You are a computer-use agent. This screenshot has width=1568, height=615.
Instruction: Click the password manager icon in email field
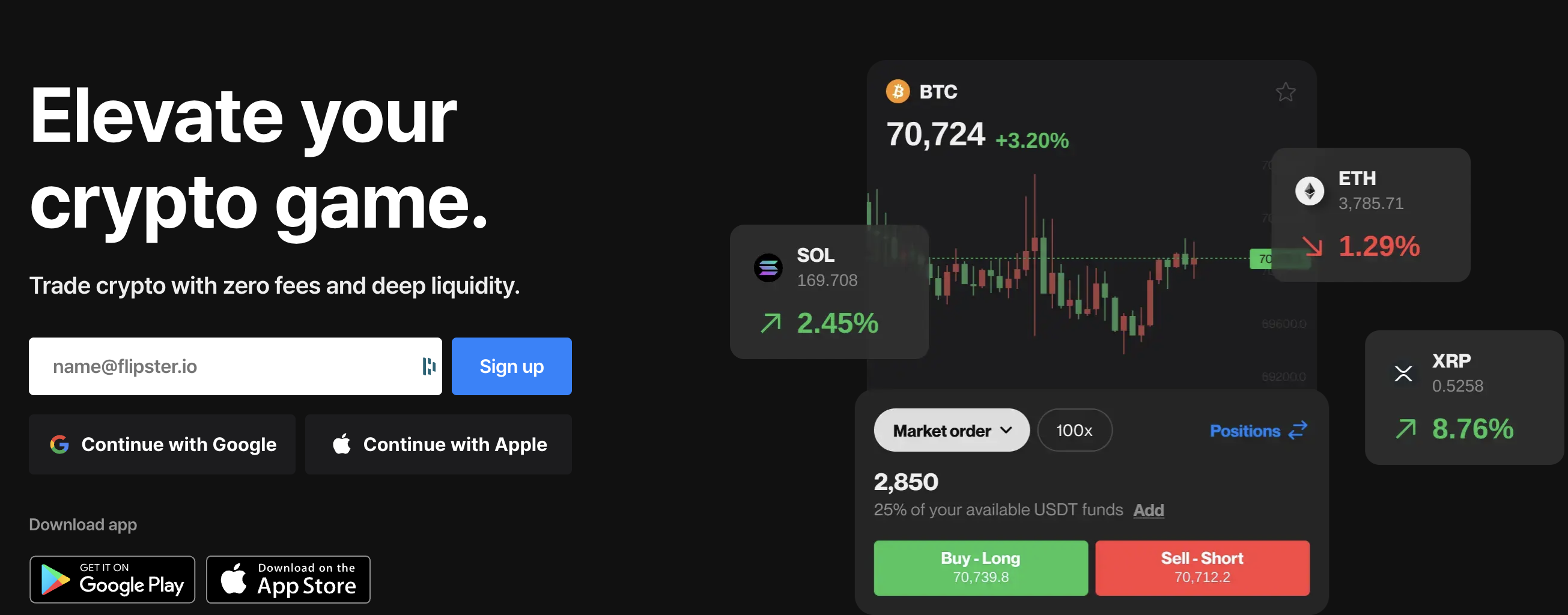point(428,366)
